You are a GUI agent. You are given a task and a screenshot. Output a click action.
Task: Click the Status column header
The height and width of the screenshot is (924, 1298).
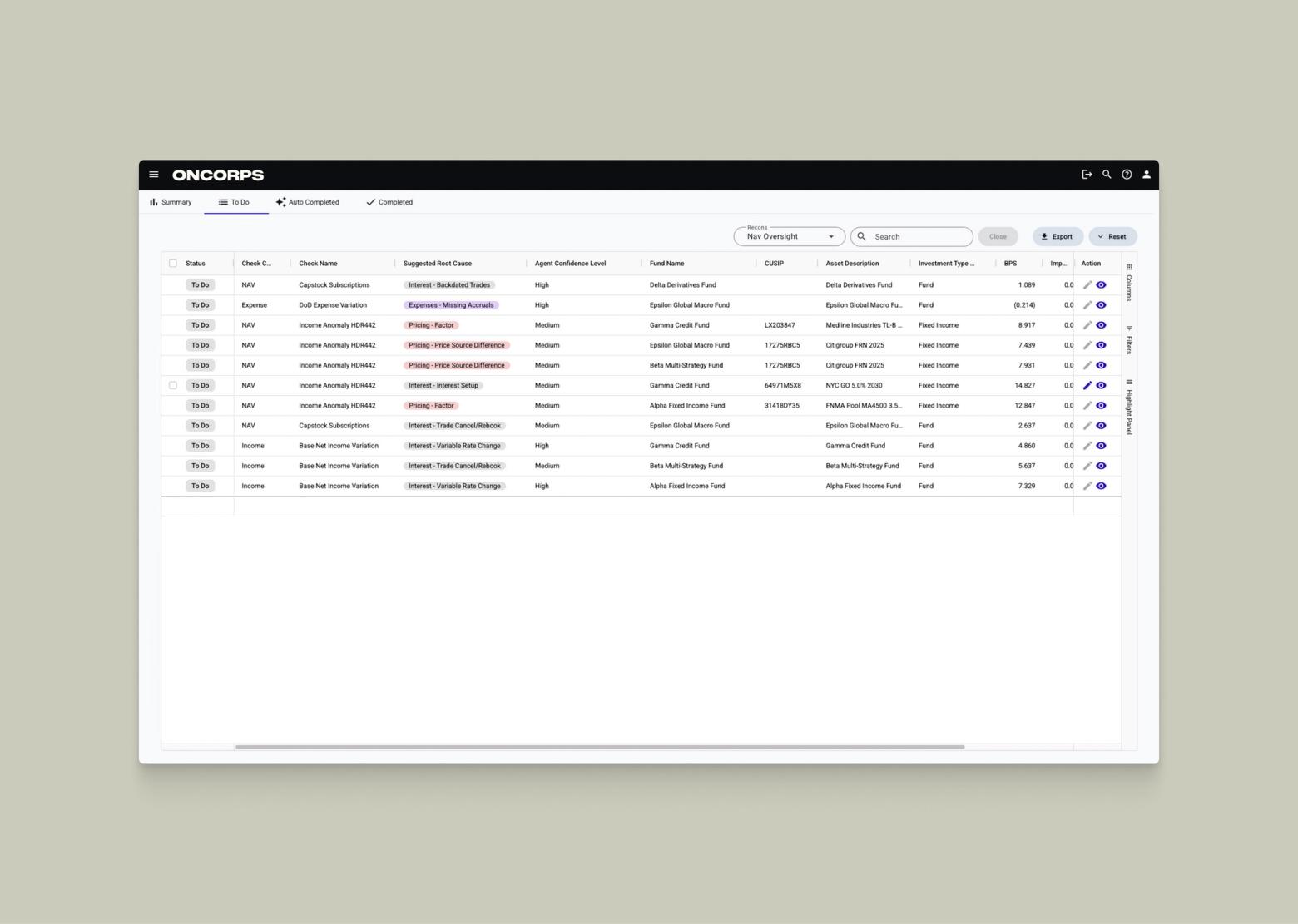click(x=196, y=264)
